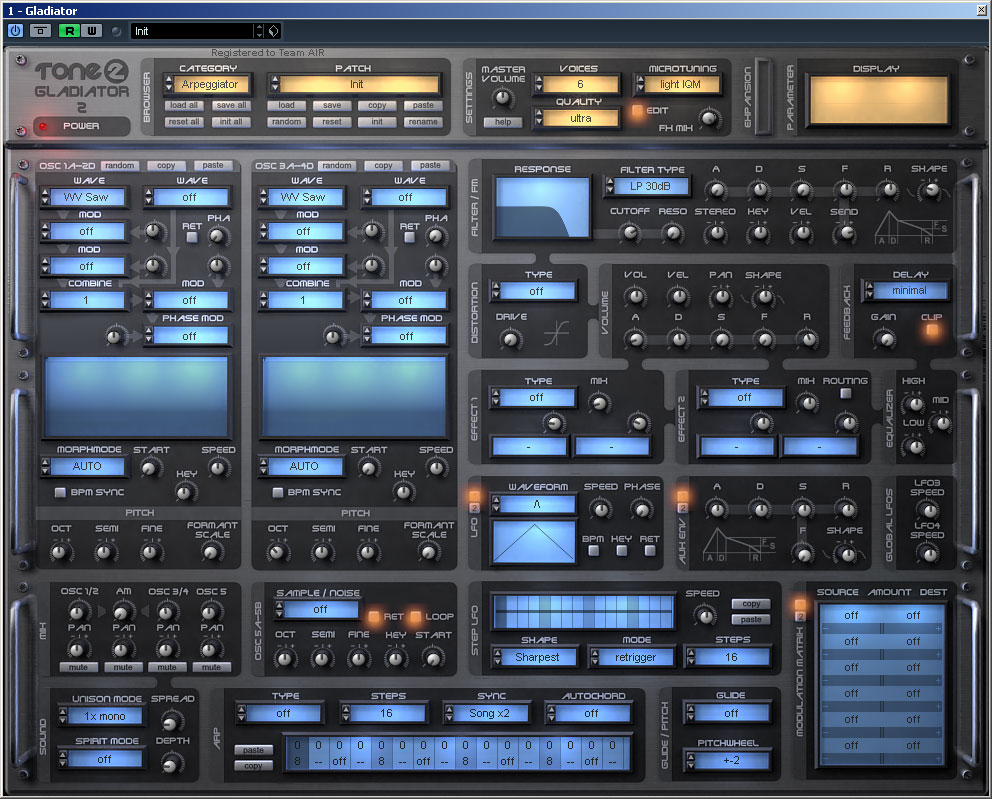Image resolution: width=992 pixels, height=799 pixels.
Task: Check the LFO KEY checkbox
Action: tap(623, 551)
